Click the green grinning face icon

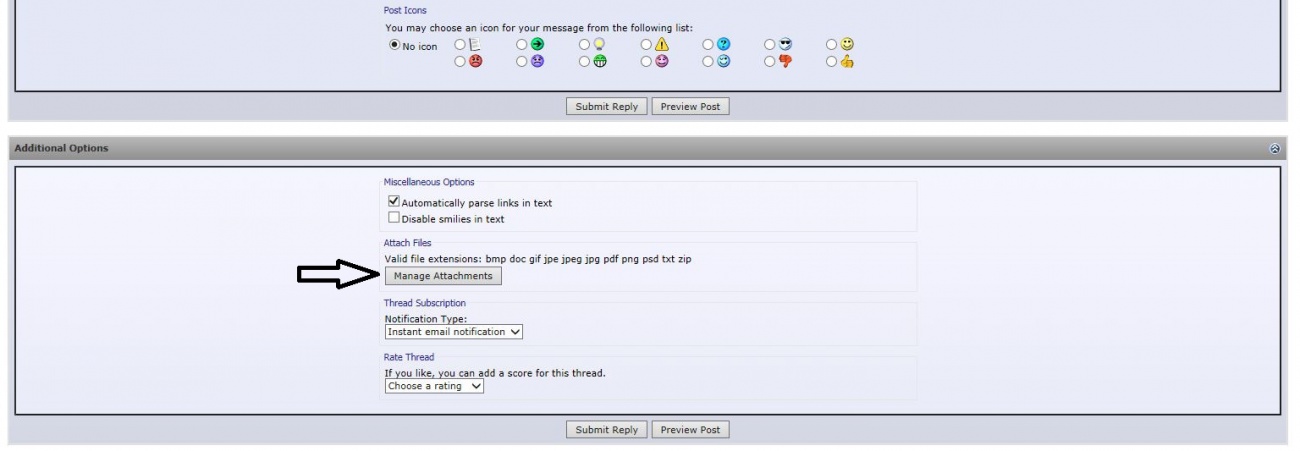[x=599, y=61]
